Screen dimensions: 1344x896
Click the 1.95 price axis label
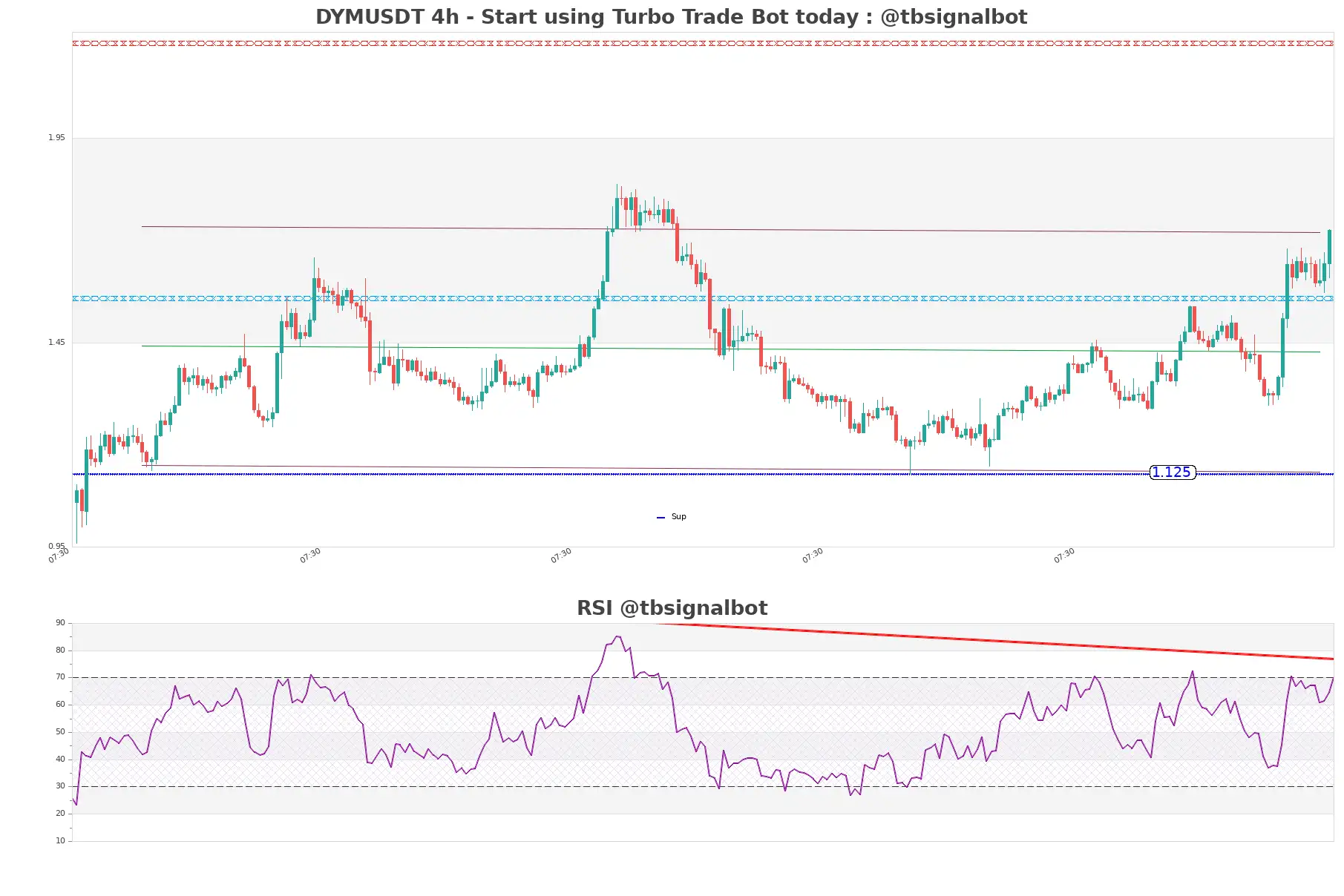coord(56,138)
